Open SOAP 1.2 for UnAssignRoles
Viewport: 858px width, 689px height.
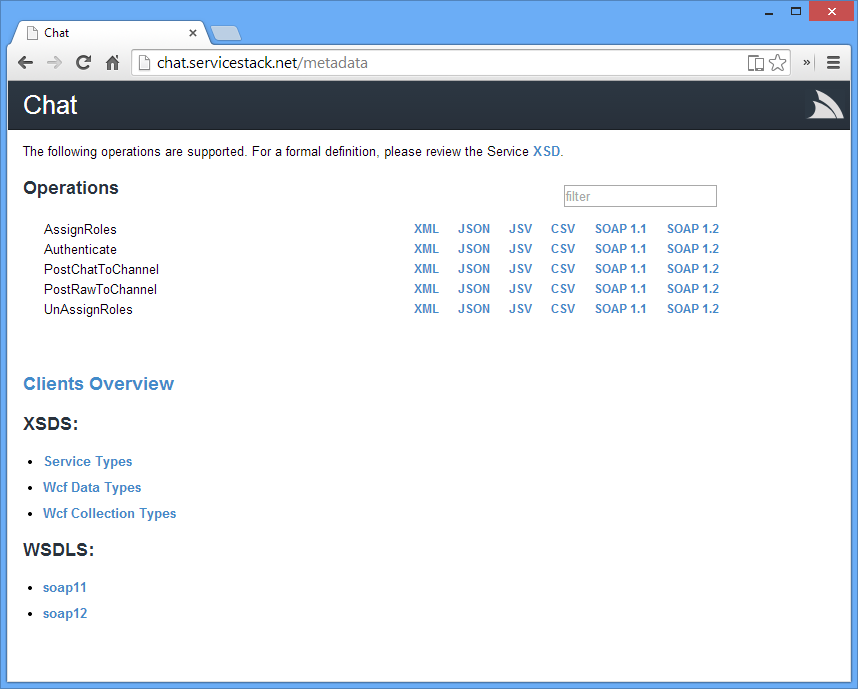(x=693, y=309)
